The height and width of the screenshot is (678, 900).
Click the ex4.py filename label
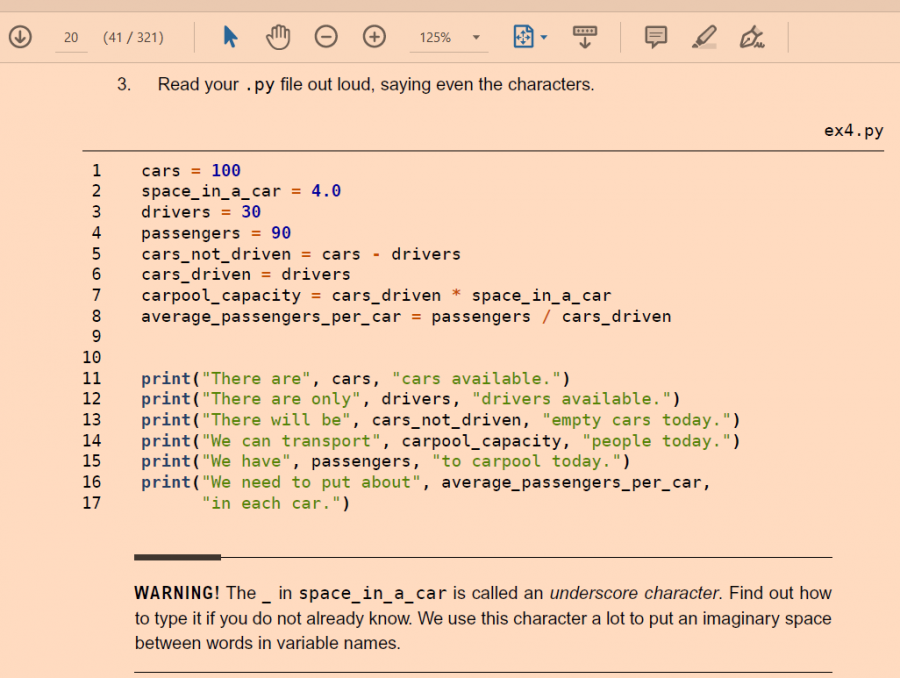tap(853, 131)
